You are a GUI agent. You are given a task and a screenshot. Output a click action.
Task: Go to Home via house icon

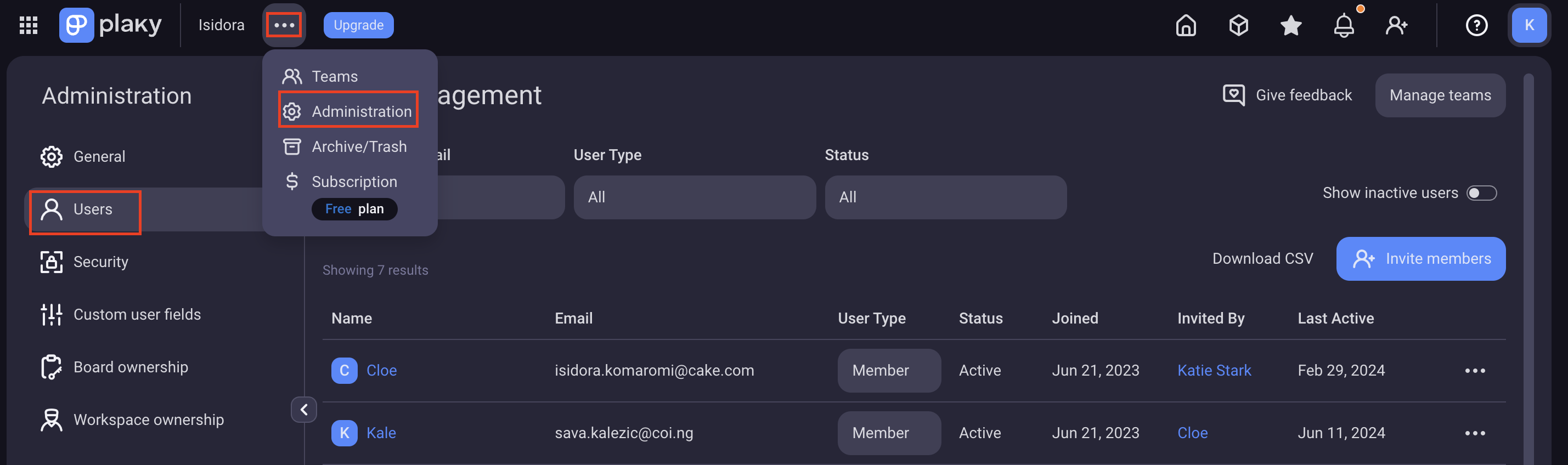(1185, 25)
